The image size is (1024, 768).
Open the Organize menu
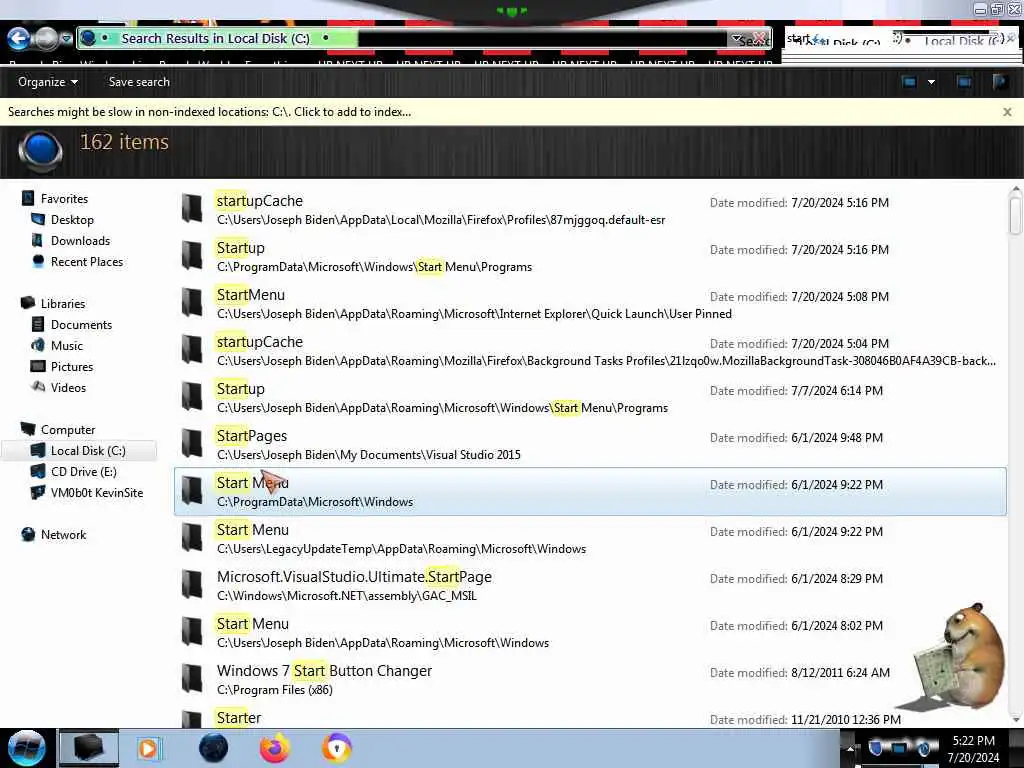pos(48,82)
